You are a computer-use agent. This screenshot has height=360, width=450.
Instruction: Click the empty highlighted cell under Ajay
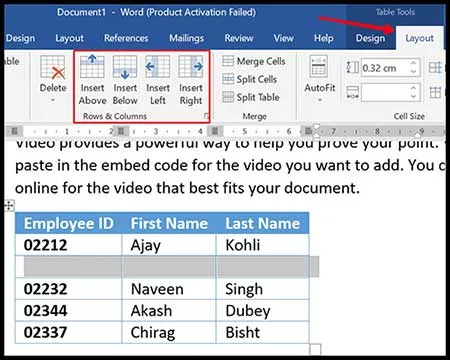169,267
